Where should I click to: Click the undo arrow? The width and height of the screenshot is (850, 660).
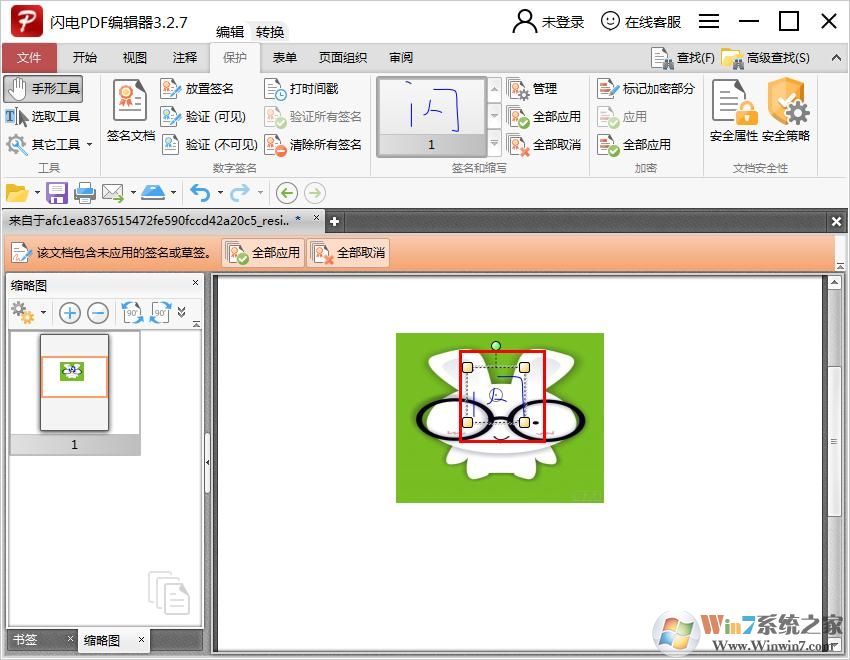point(201,193)
